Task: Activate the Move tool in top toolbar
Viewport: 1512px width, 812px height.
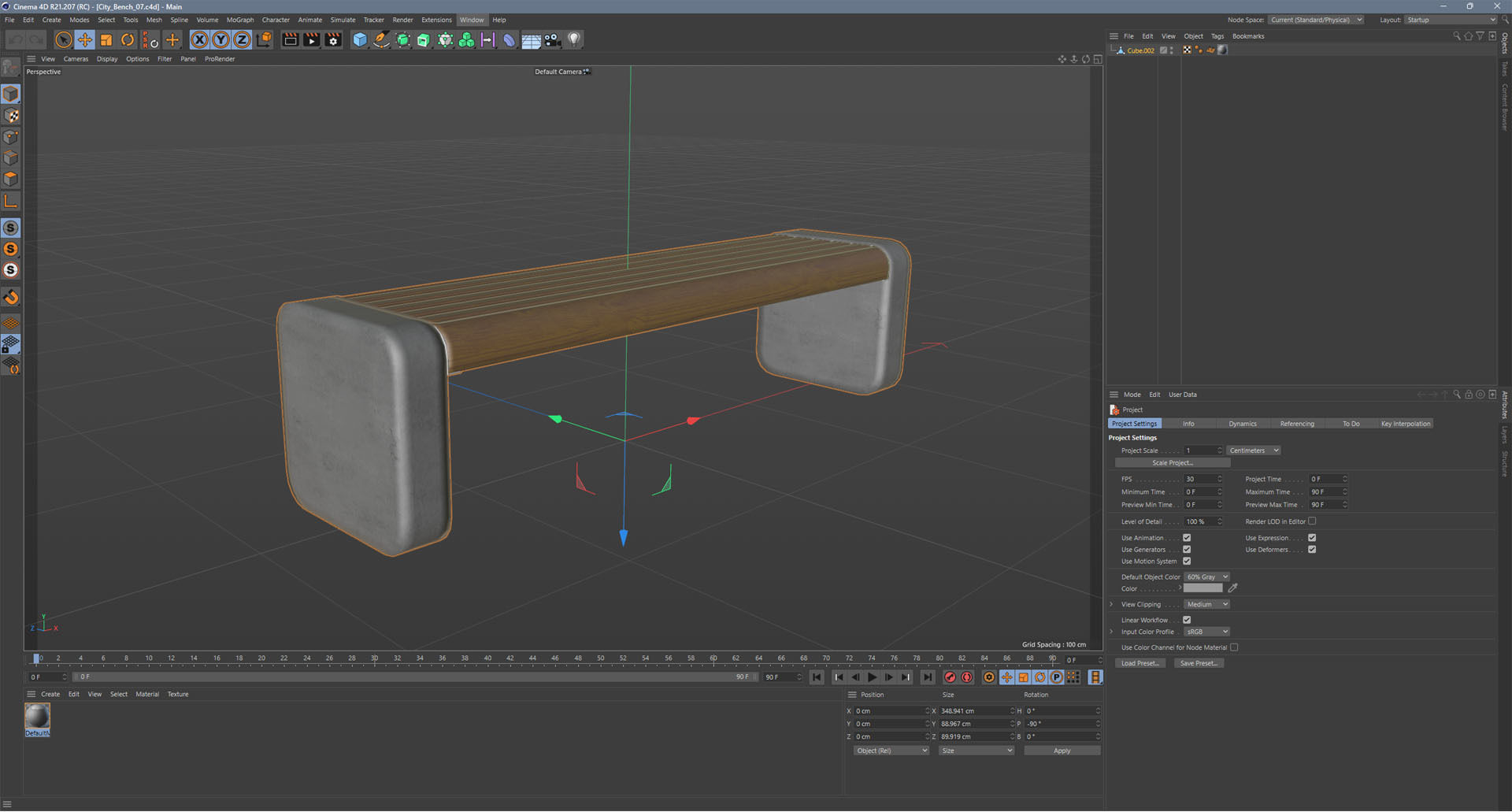Action: point(85,39)
